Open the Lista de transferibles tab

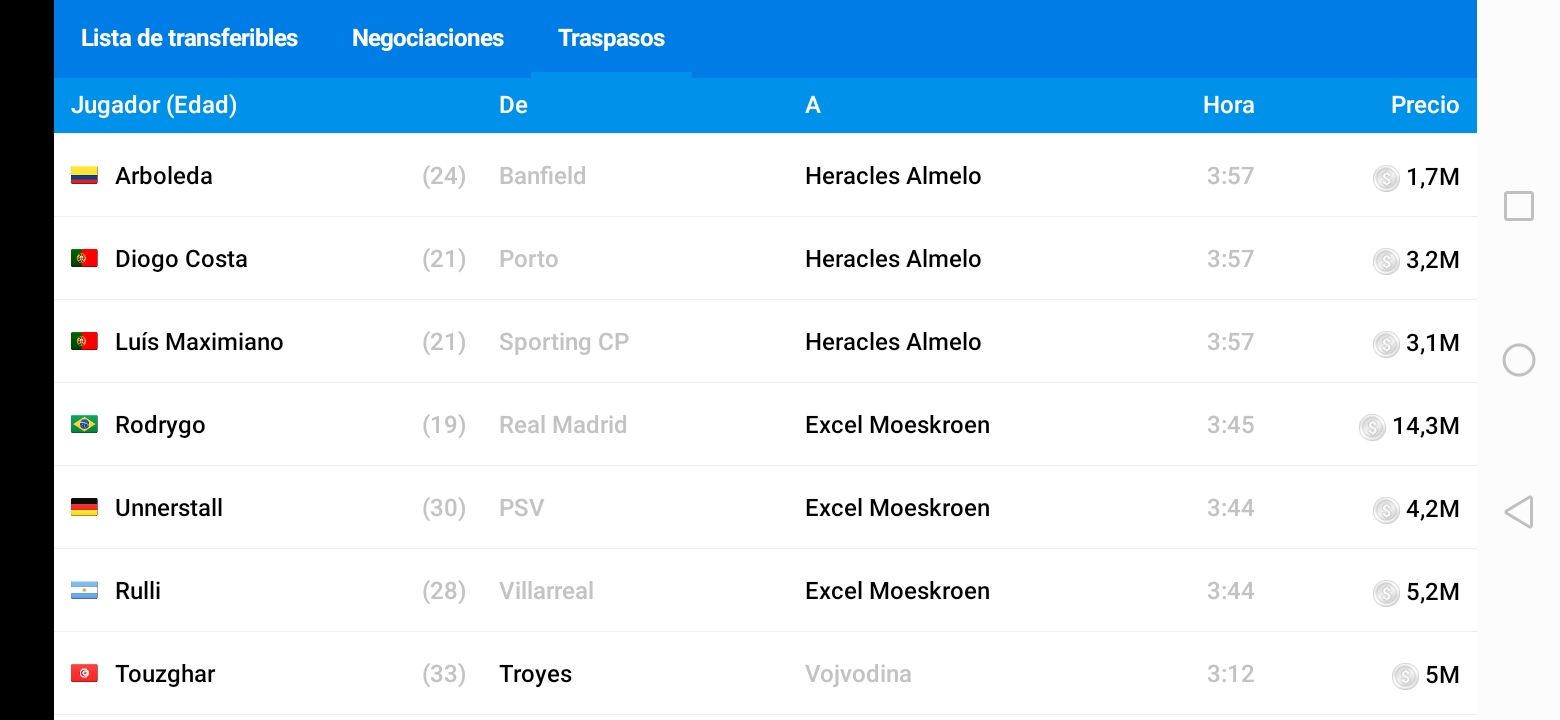point(189,38)
